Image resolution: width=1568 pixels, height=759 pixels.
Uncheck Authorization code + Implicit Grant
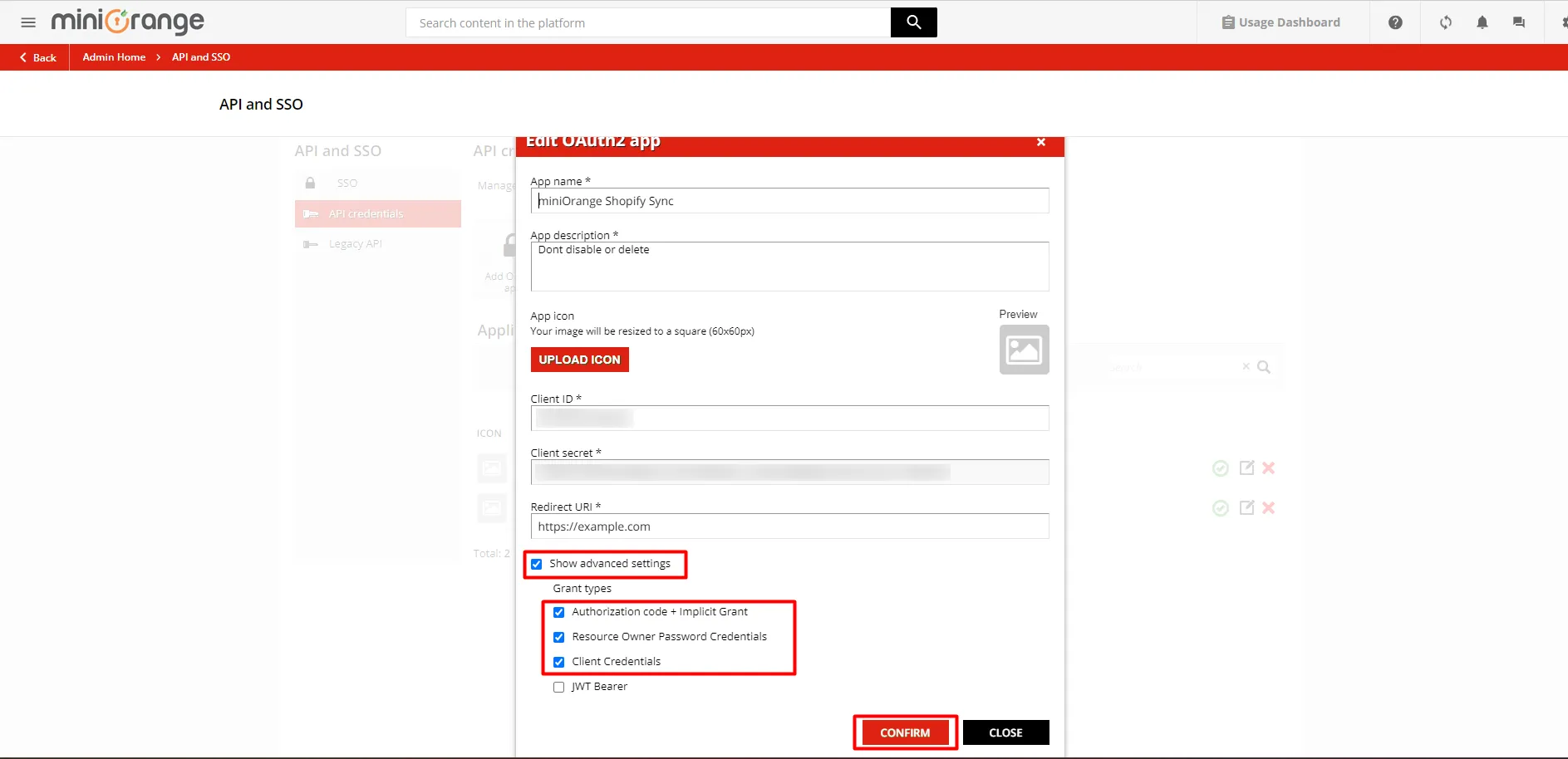[x=559, y=612]
